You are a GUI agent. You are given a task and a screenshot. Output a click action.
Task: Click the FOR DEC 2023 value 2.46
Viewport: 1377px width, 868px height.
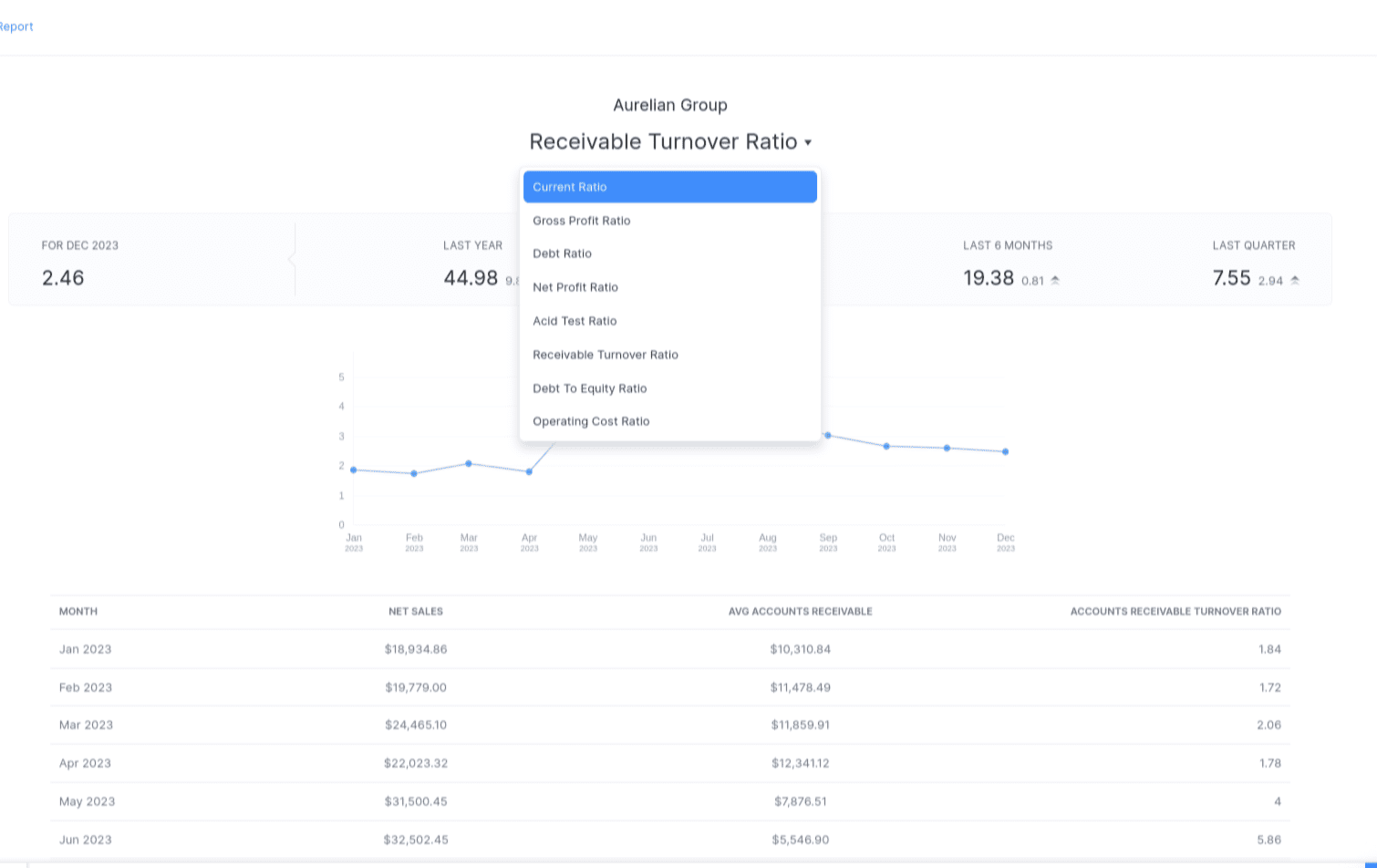click(63, 278)
